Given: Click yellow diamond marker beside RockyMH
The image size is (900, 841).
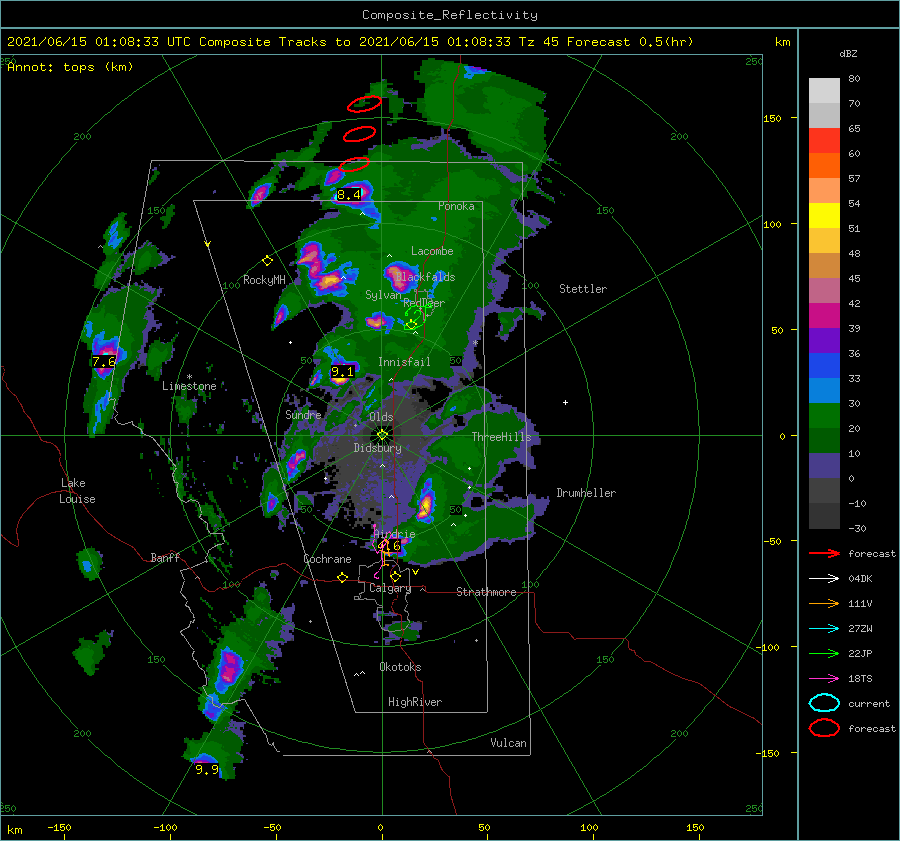Looking at the screenshot, I should click(267, 261).
